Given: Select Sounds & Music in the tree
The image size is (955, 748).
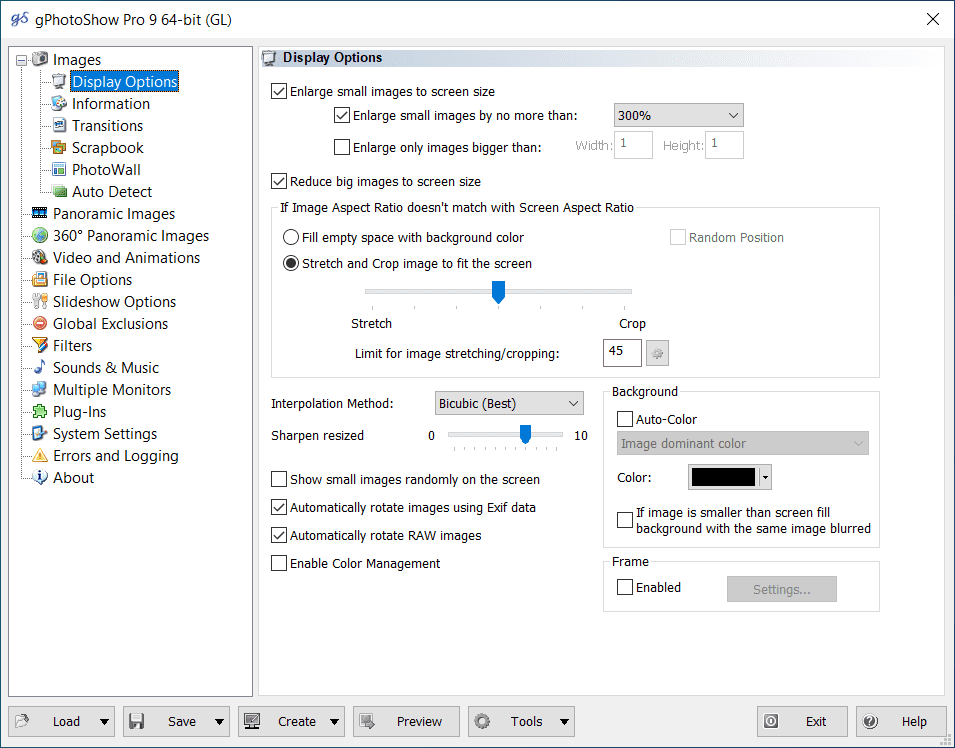Looking at the screenshot, I should tap(105, 367).
